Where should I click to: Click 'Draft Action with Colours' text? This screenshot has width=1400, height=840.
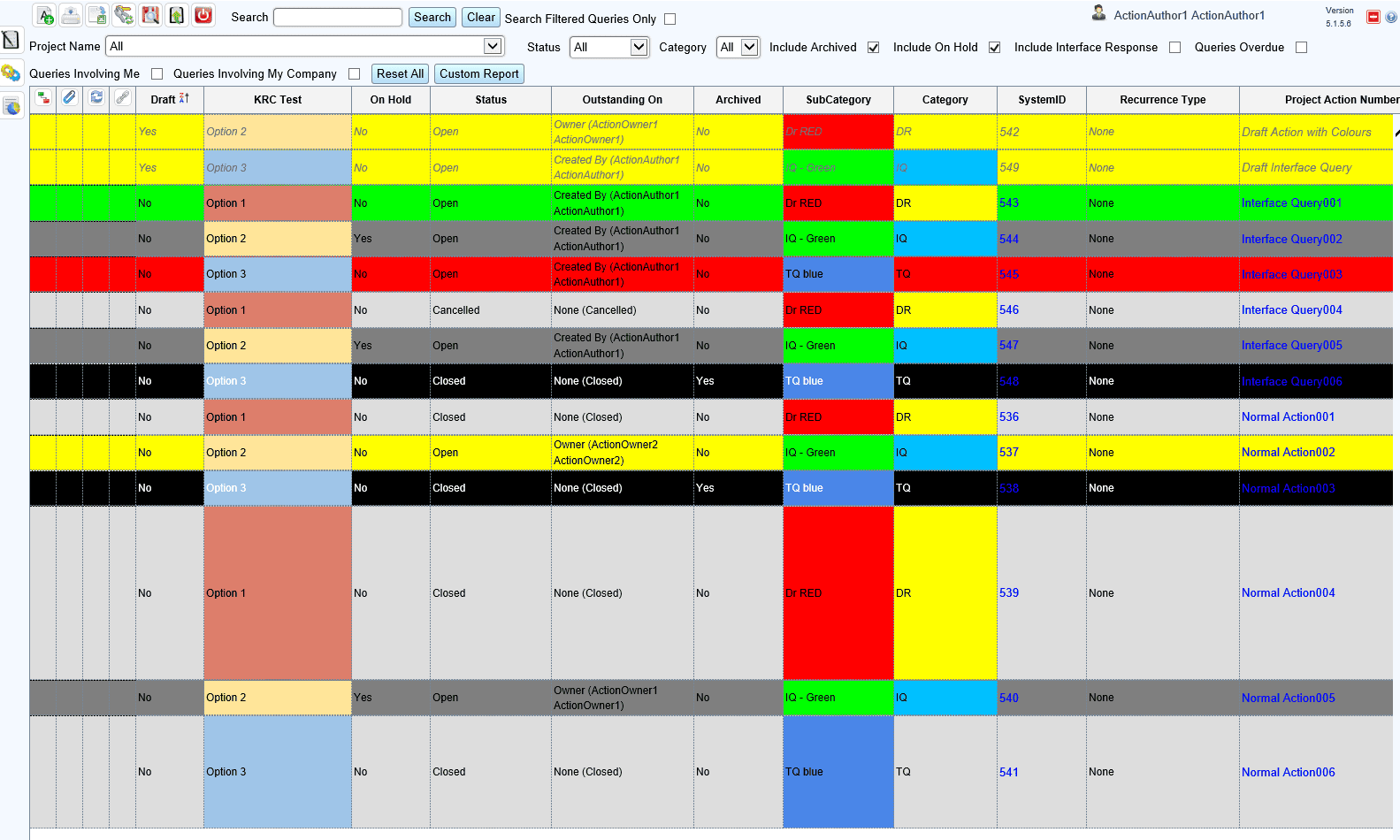(x=1307, y=133)
